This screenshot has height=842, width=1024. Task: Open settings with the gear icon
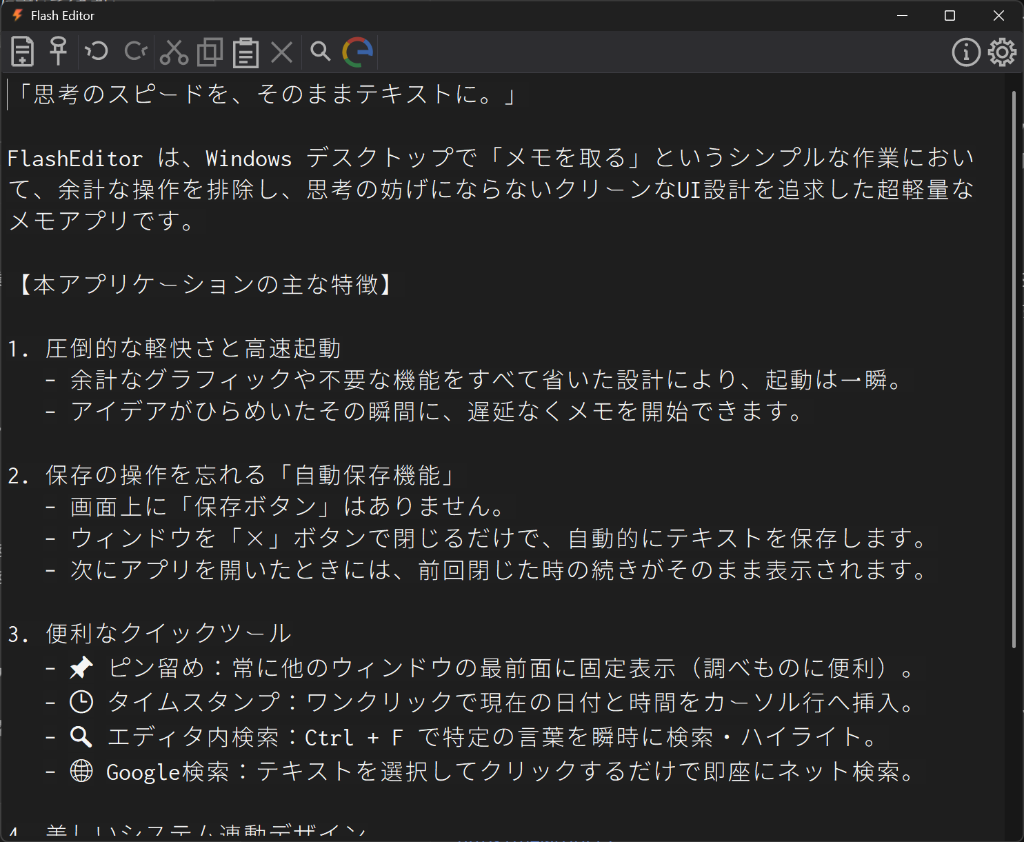pyautogui.click(x=1002, y=52)
